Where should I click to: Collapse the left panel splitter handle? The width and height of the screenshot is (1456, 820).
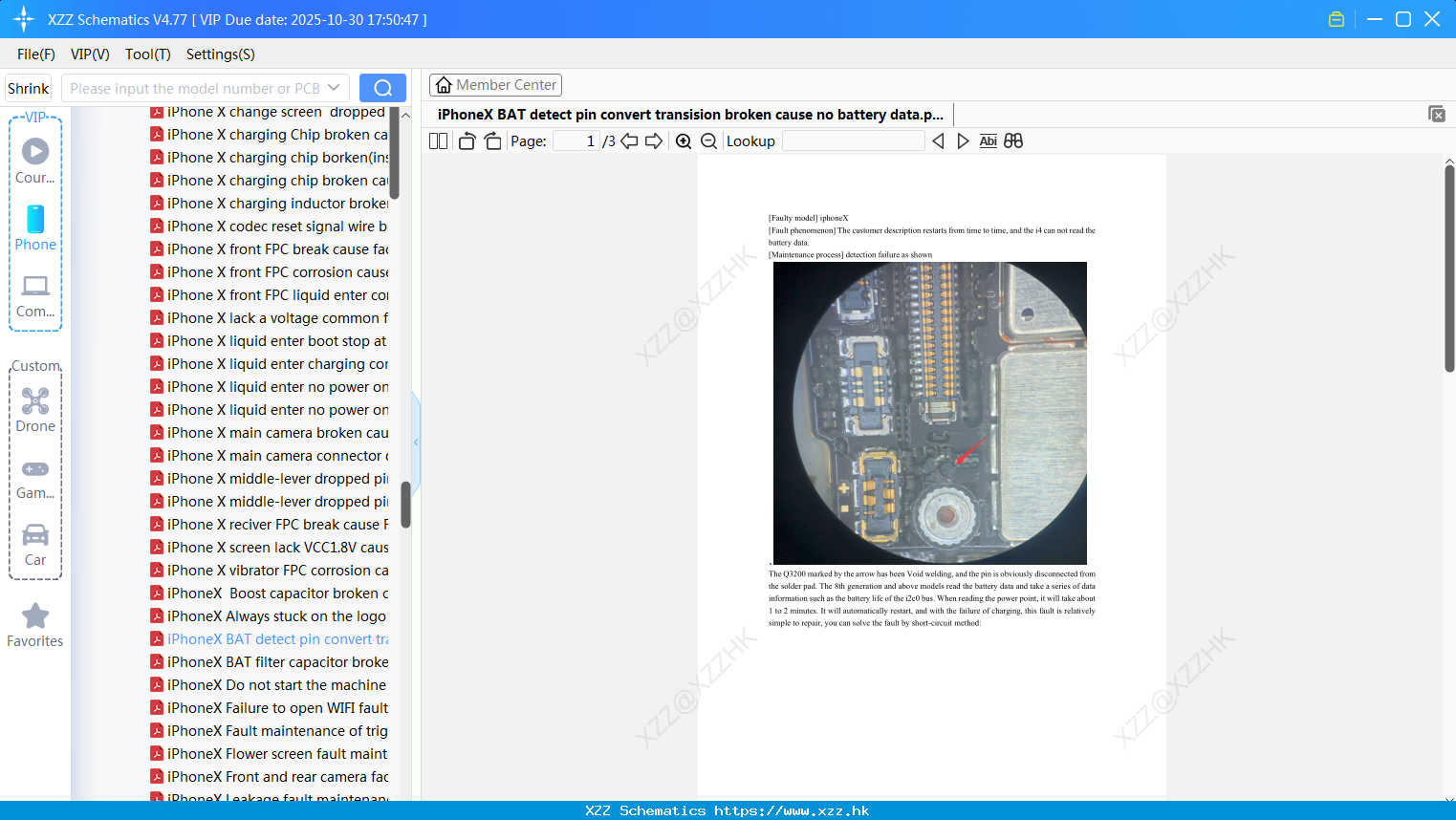(416, 442)
